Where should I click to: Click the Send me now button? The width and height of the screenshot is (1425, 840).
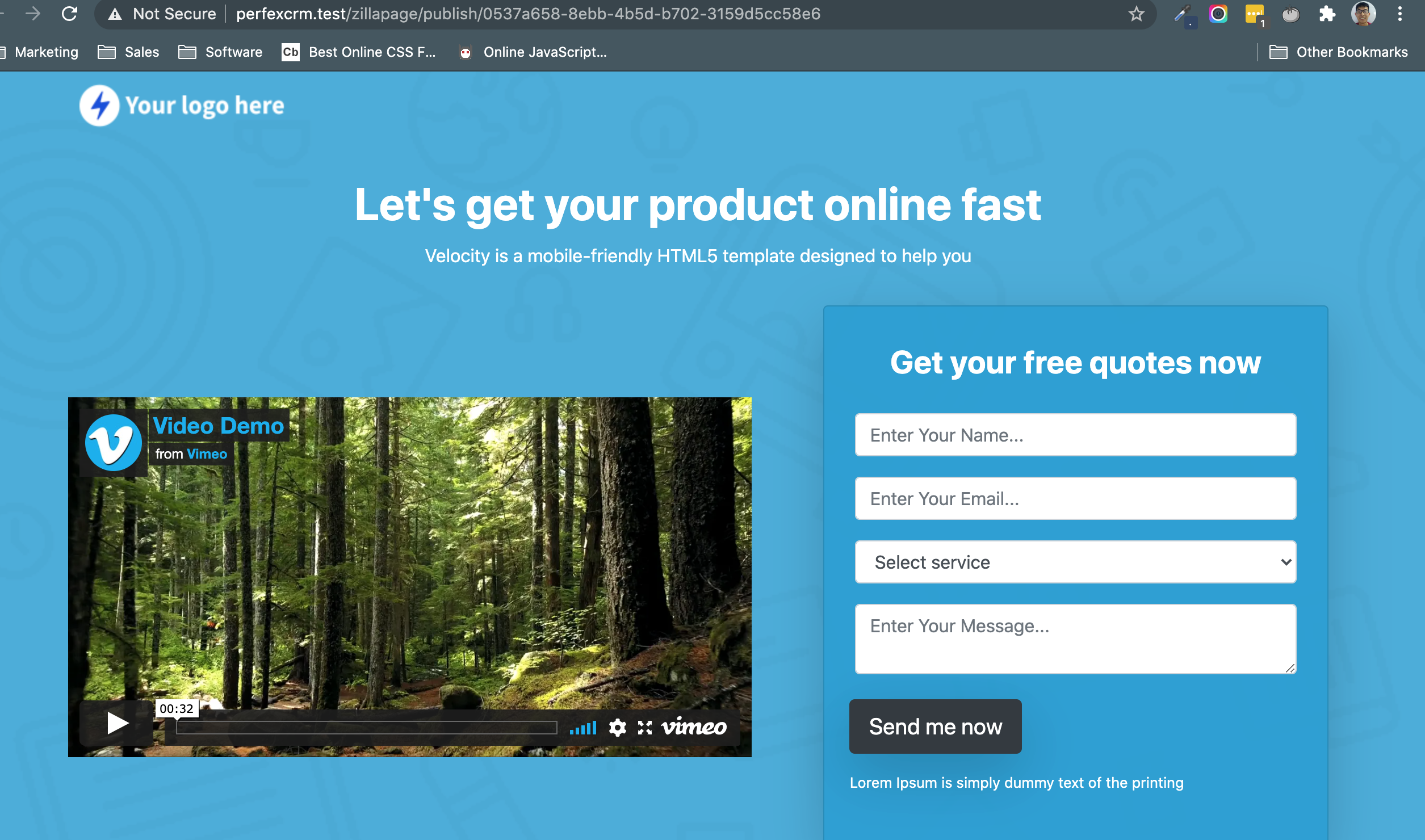click(935, 726)
